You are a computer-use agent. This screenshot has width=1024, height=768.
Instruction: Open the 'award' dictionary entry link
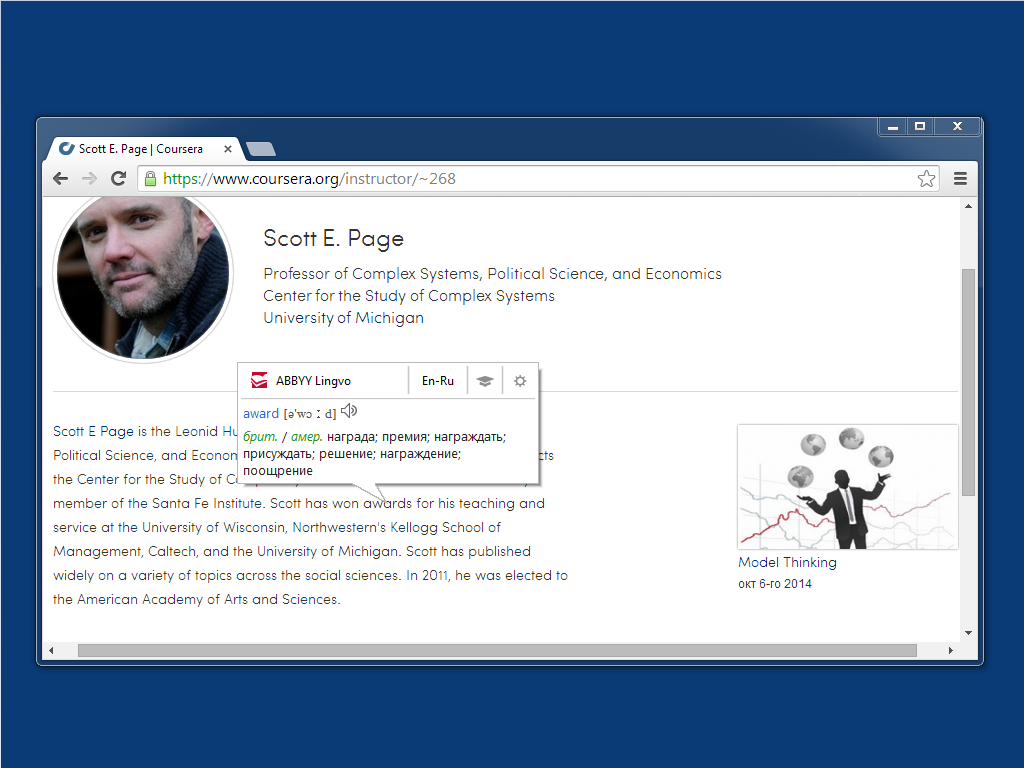[x=261, y=413]
